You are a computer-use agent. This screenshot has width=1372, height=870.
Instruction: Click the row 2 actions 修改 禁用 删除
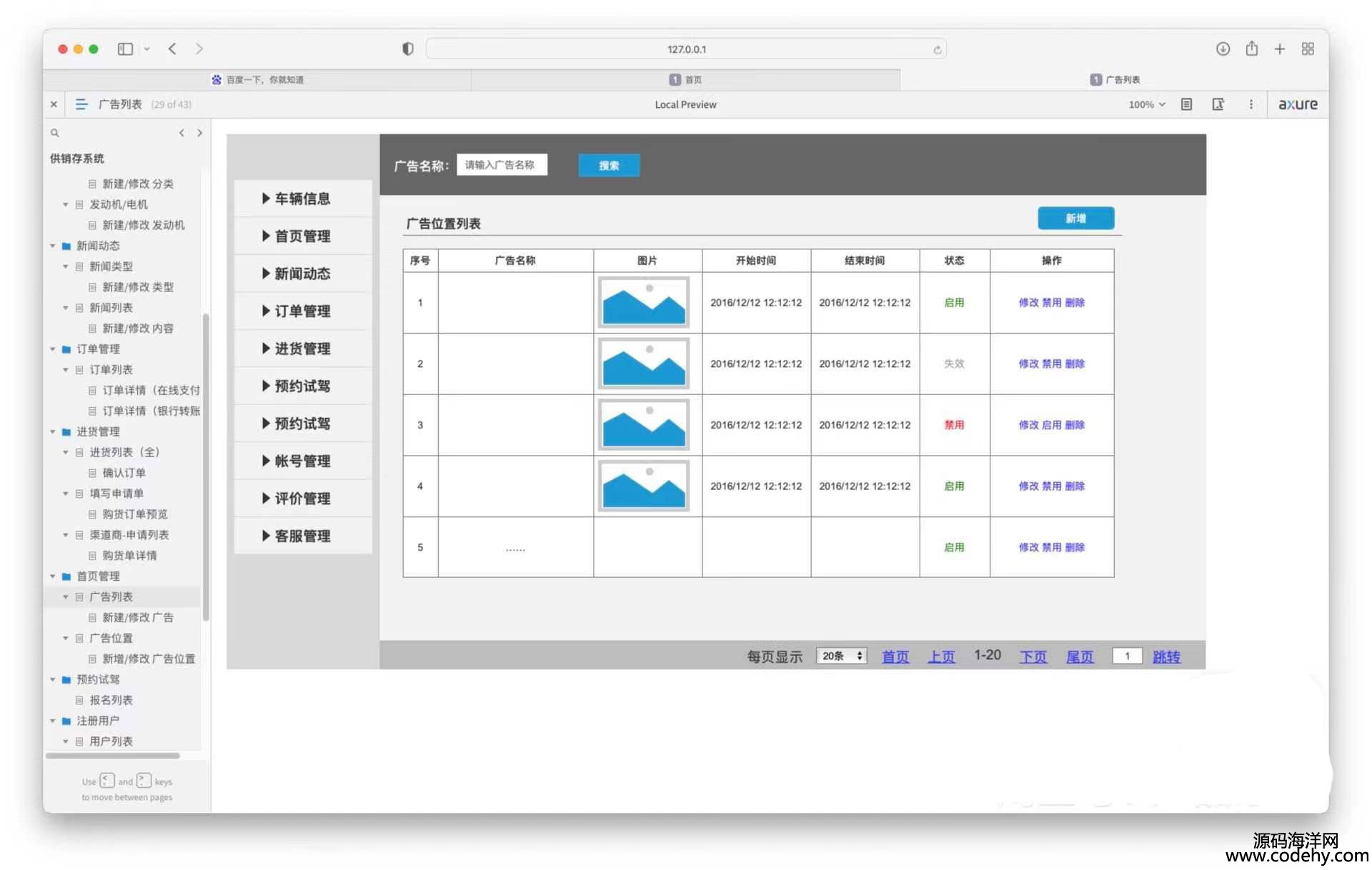pos(1052,364)
